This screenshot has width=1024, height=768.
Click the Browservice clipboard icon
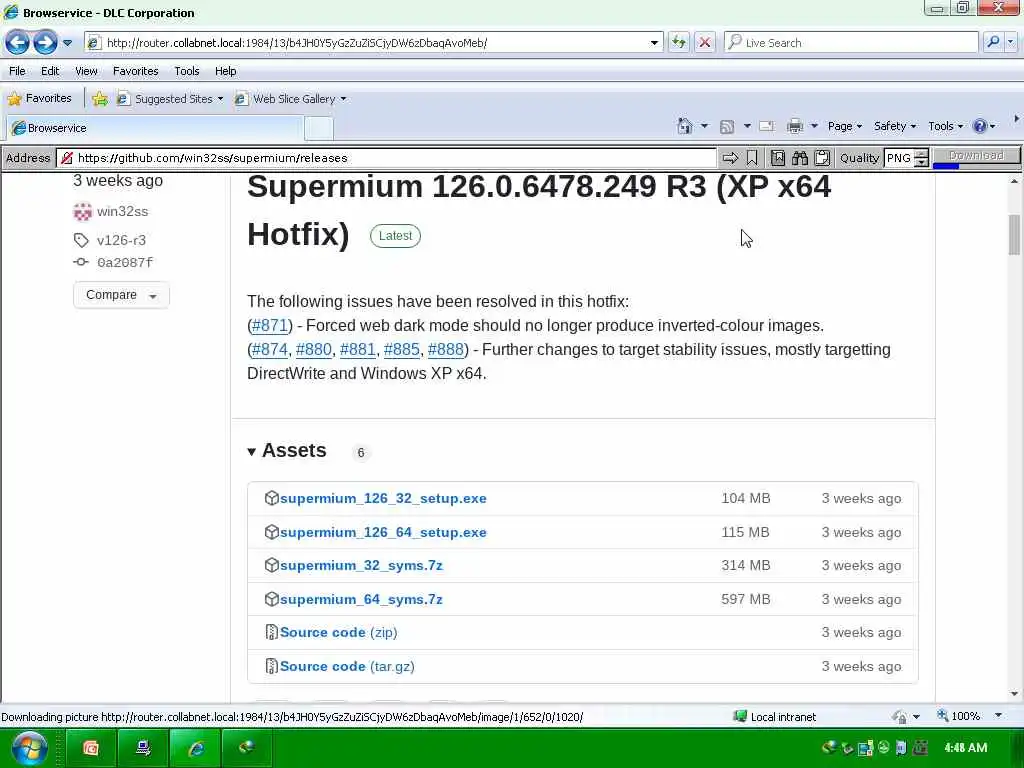pos(822,158)
